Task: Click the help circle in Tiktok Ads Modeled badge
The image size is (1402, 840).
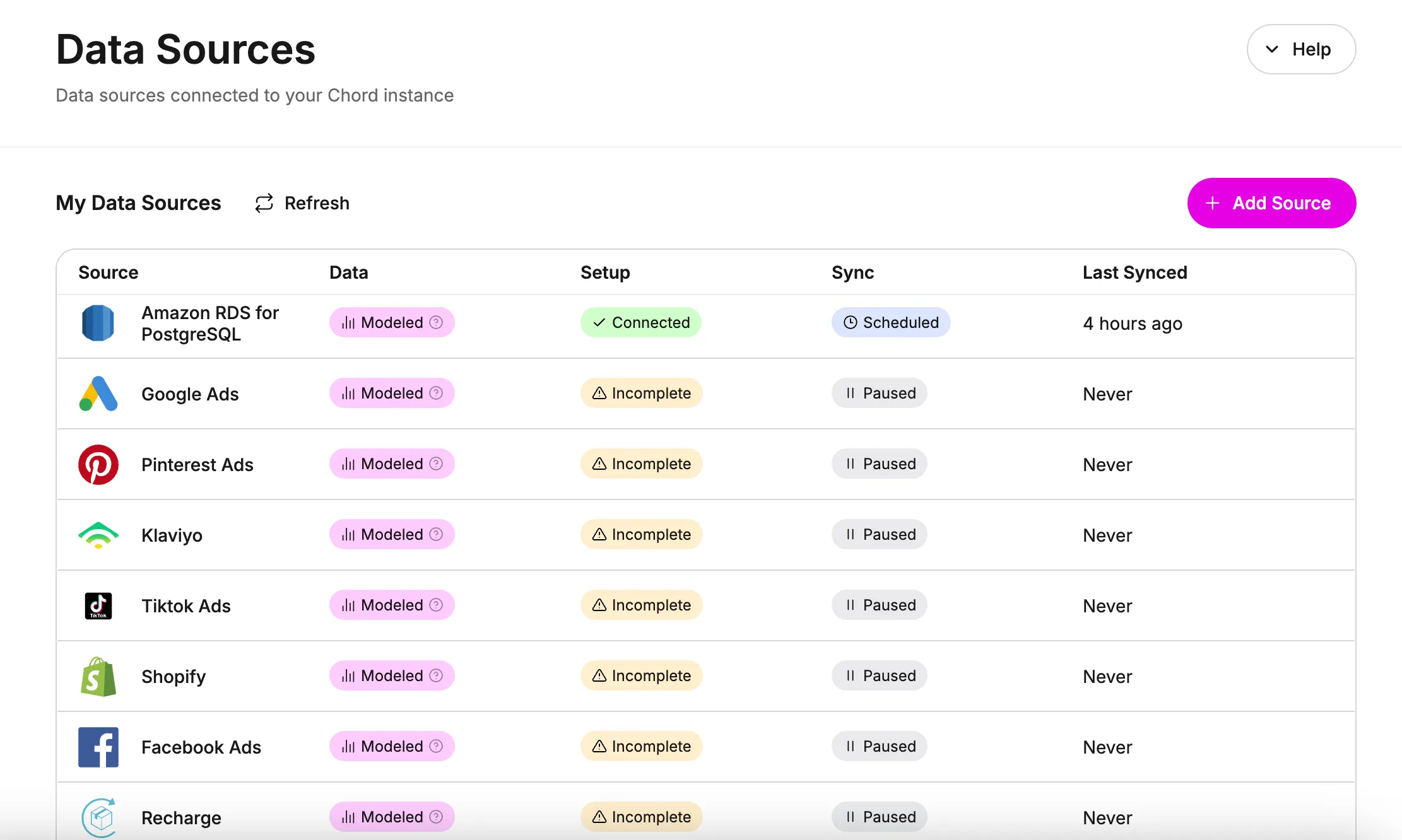Action: (x=436, y=605)
